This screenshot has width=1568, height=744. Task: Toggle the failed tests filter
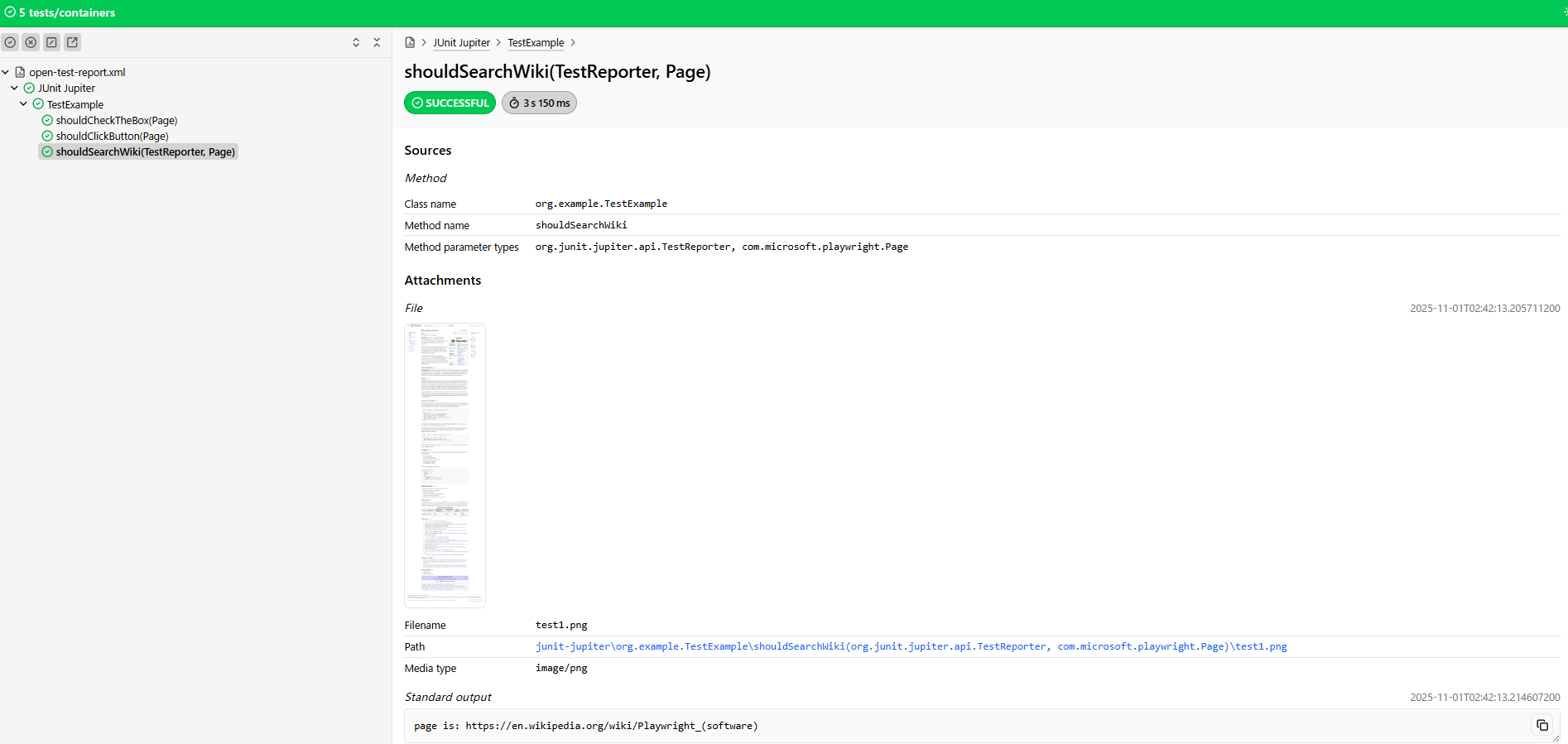[31, 42]
